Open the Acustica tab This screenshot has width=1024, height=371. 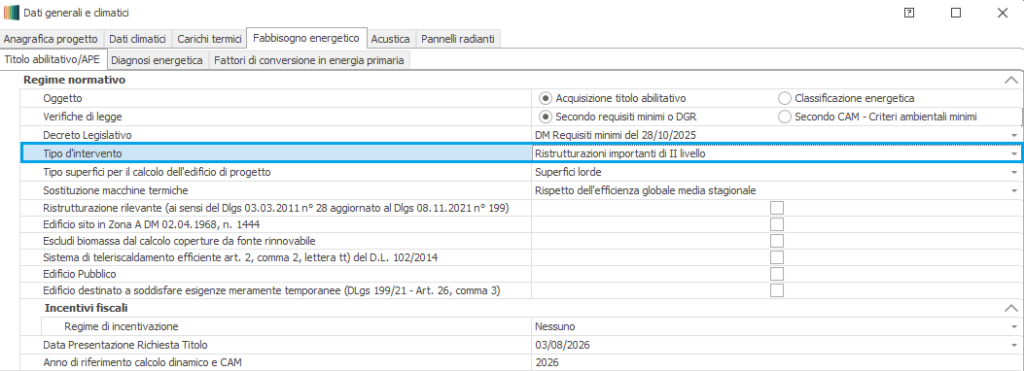pyautogui.click(x=391, y=39)
